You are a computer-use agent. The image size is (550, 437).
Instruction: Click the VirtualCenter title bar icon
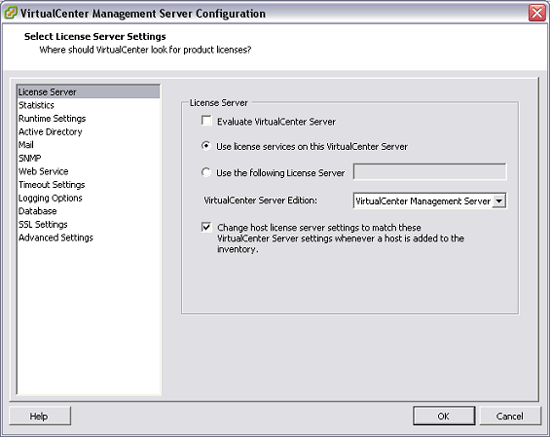[x=10, y=13]
